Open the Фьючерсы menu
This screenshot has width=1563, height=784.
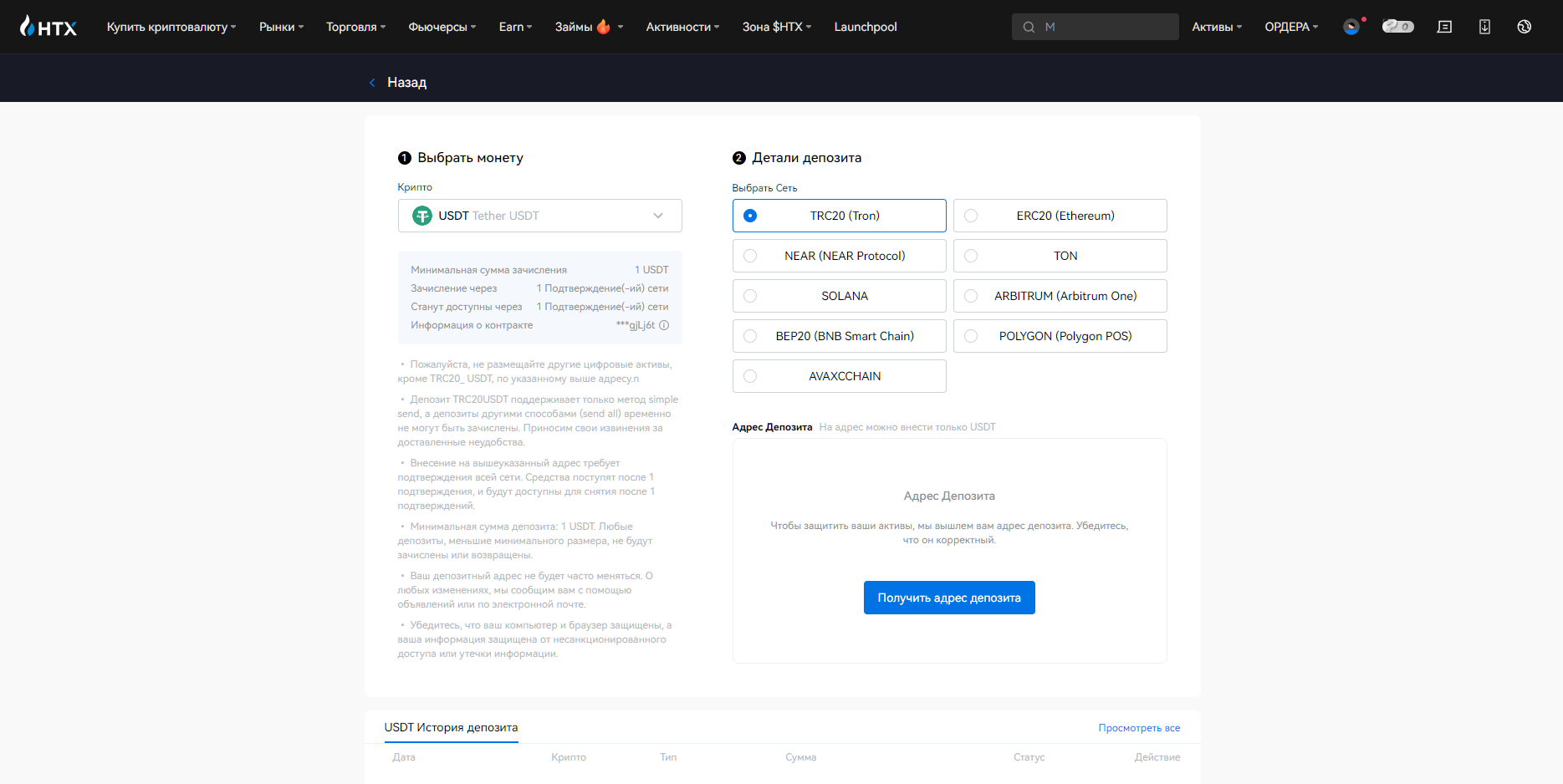[442, 27]
